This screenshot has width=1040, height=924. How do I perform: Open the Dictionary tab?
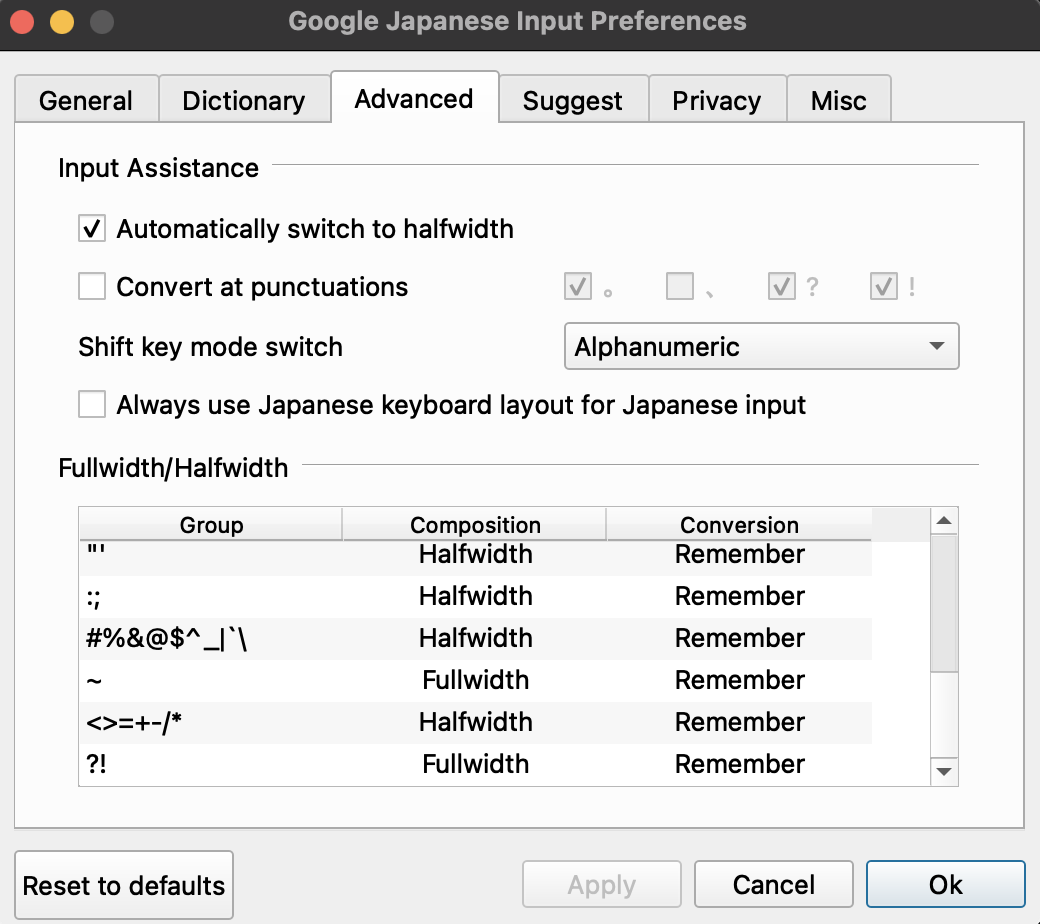coord(244,100)
